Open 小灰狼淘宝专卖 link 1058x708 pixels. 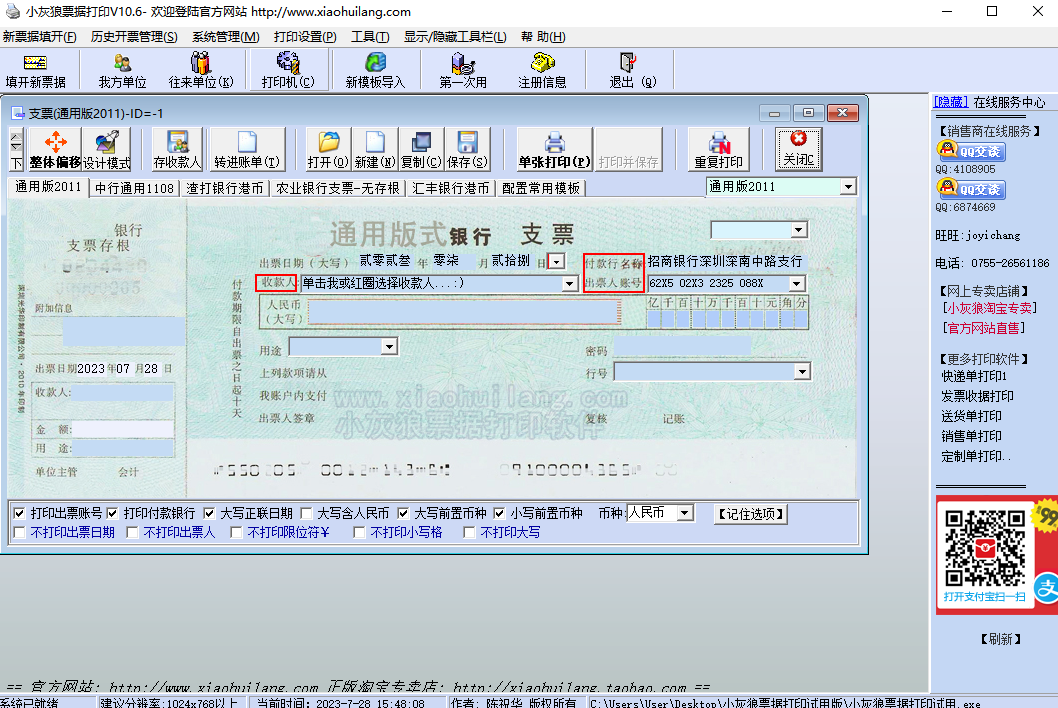click(x=989, y=308)
